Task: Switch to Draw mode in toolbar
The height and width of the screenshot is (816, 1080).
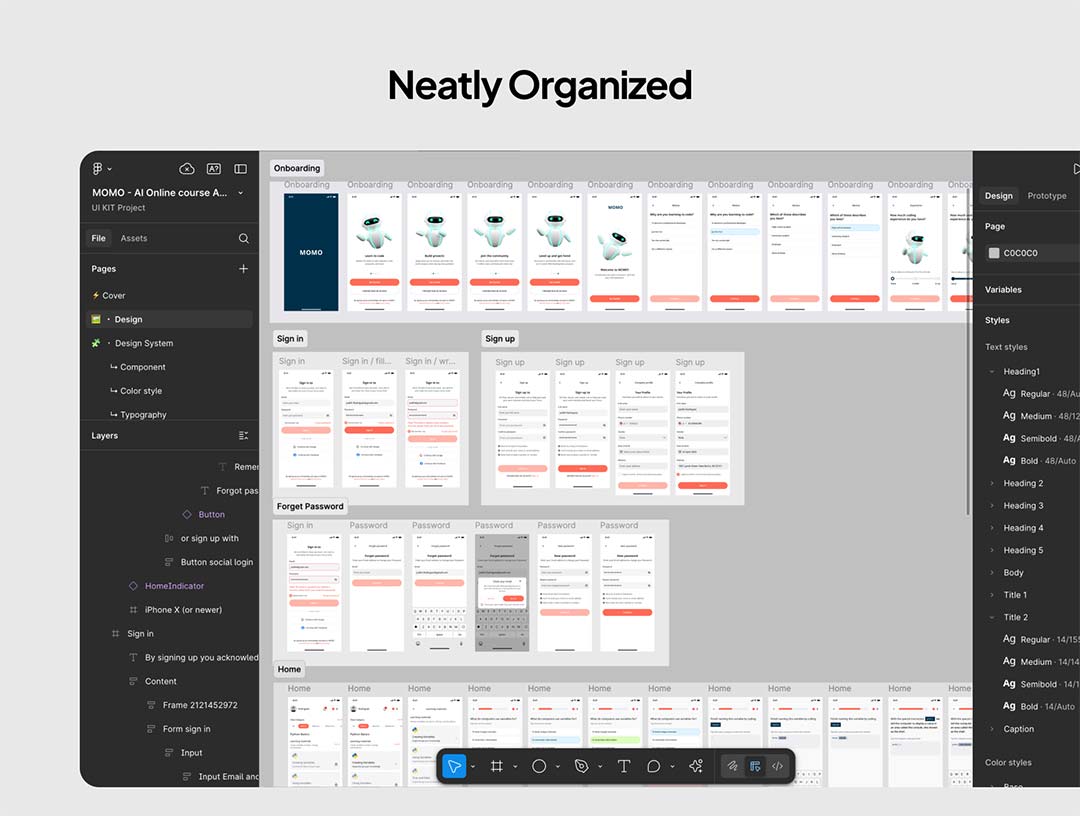Action: [733, 766]
